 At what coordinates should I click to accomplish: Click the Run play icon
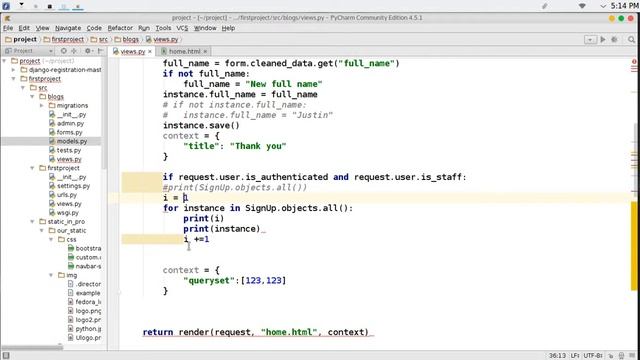tap(603, 40)
